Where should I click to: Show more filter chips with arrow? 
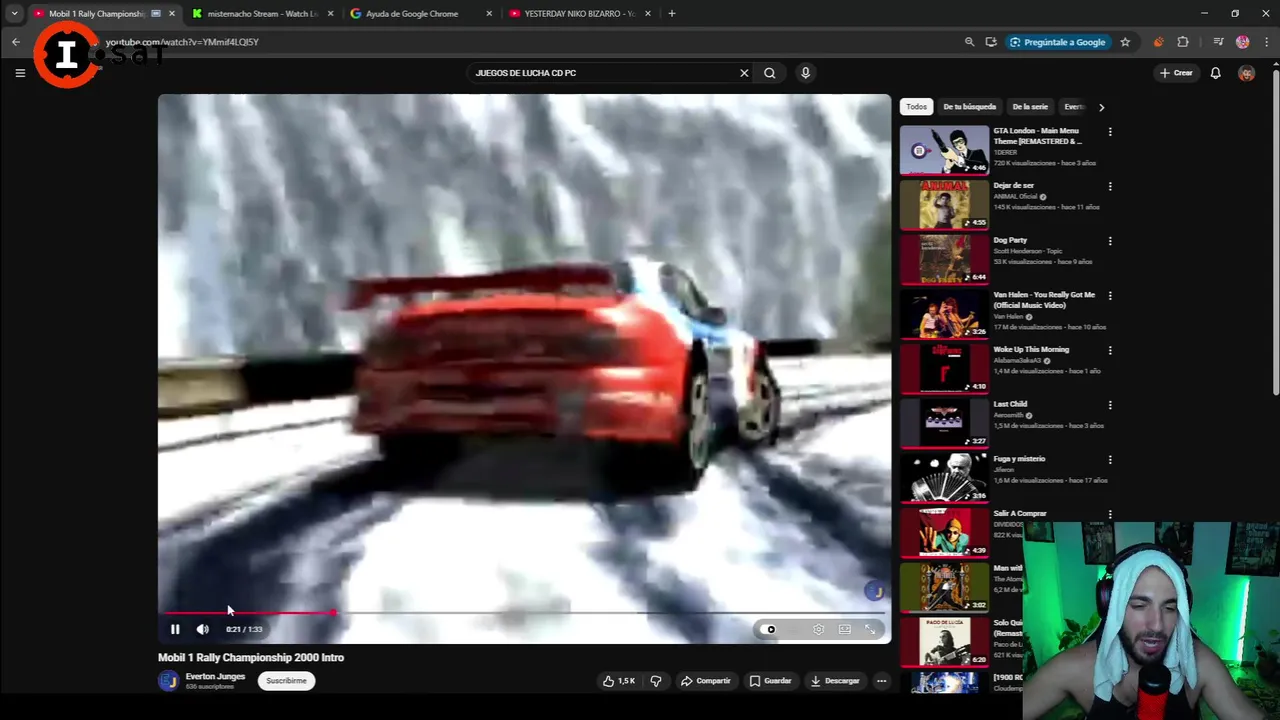click(1101, 107)
